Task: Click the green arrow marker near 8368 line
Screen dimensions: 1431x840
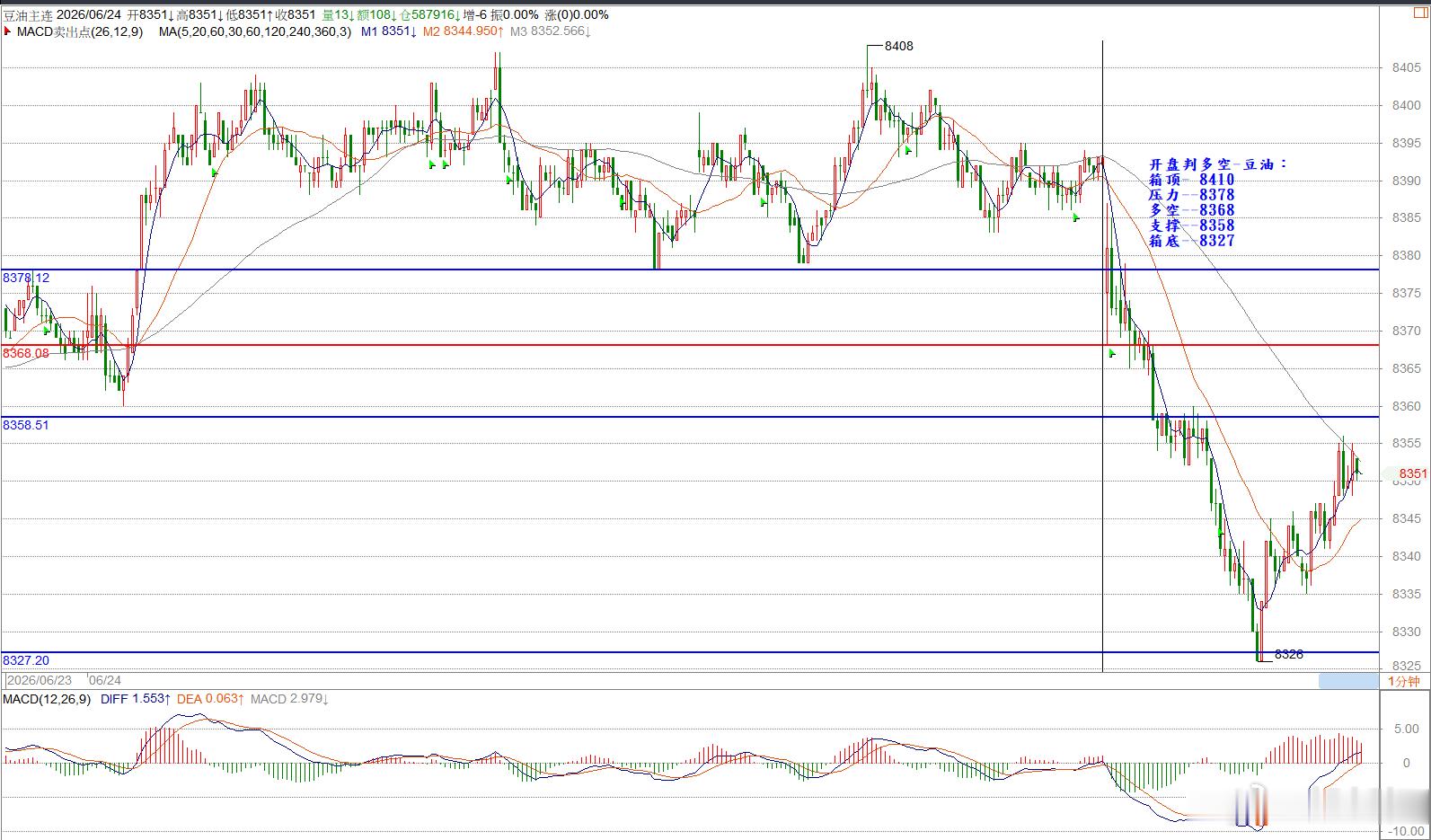Action: [x=1112, y=354]
